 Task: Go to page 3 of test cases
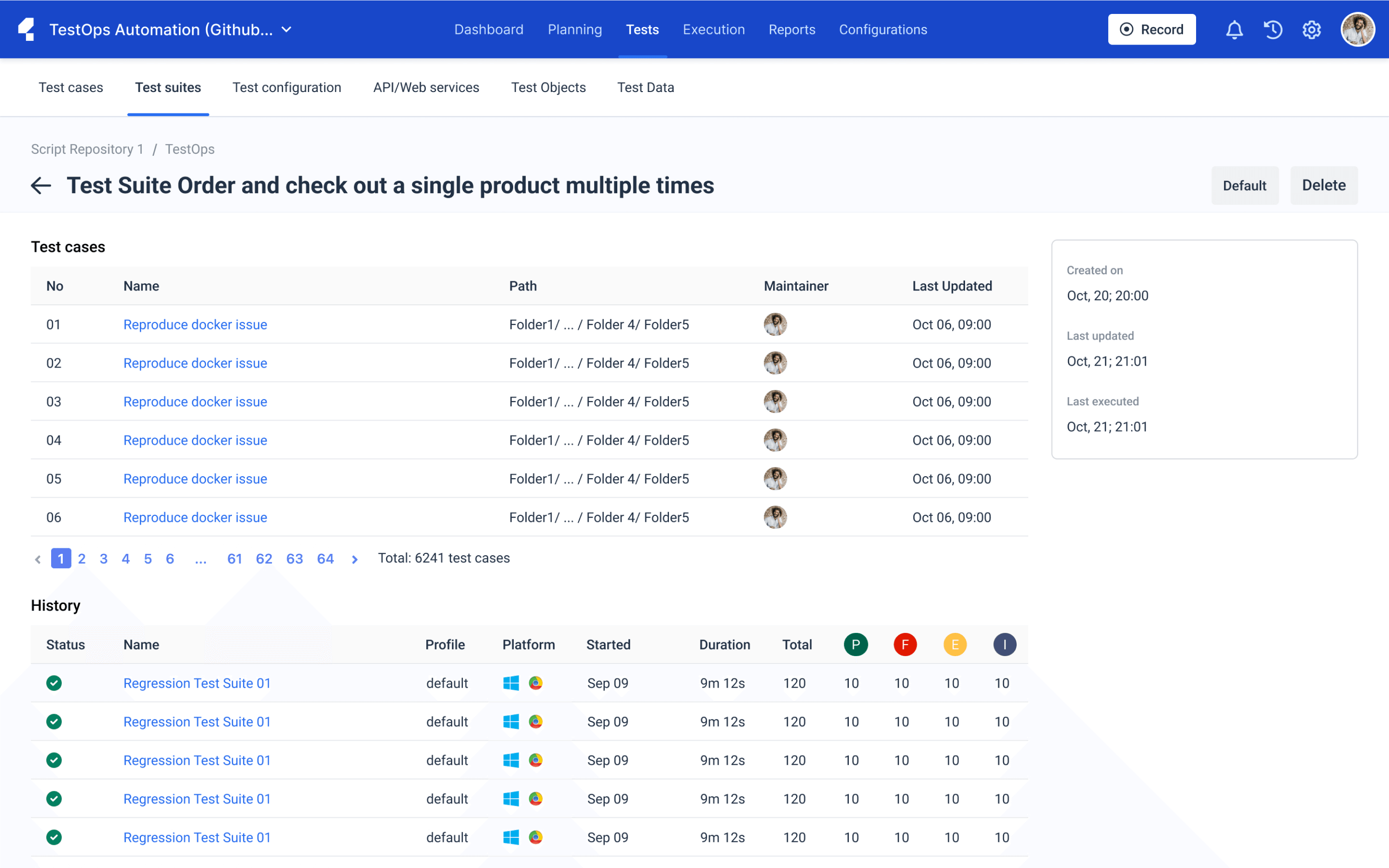(103, 559)
